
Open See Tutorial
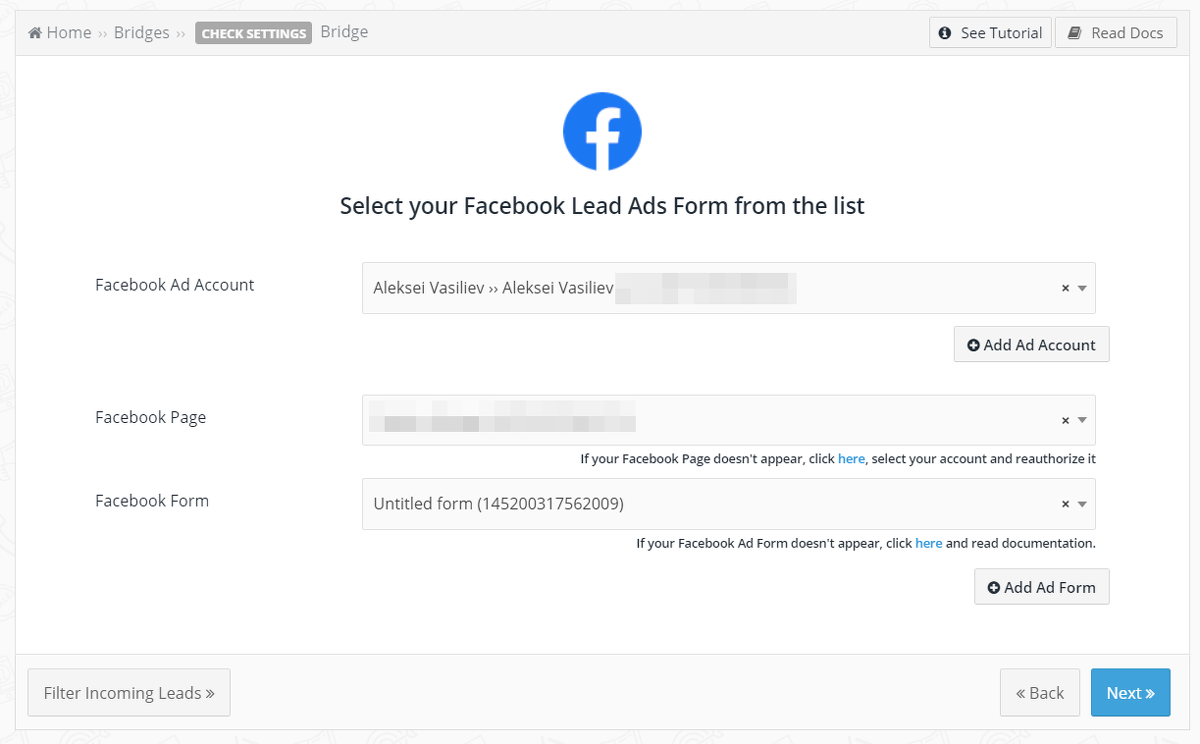click(x=990, y=33)
